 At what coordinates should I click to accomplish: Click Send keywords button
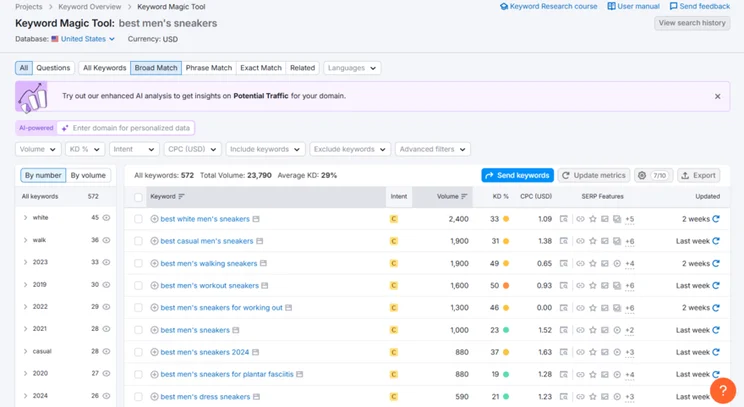point(518,175)
